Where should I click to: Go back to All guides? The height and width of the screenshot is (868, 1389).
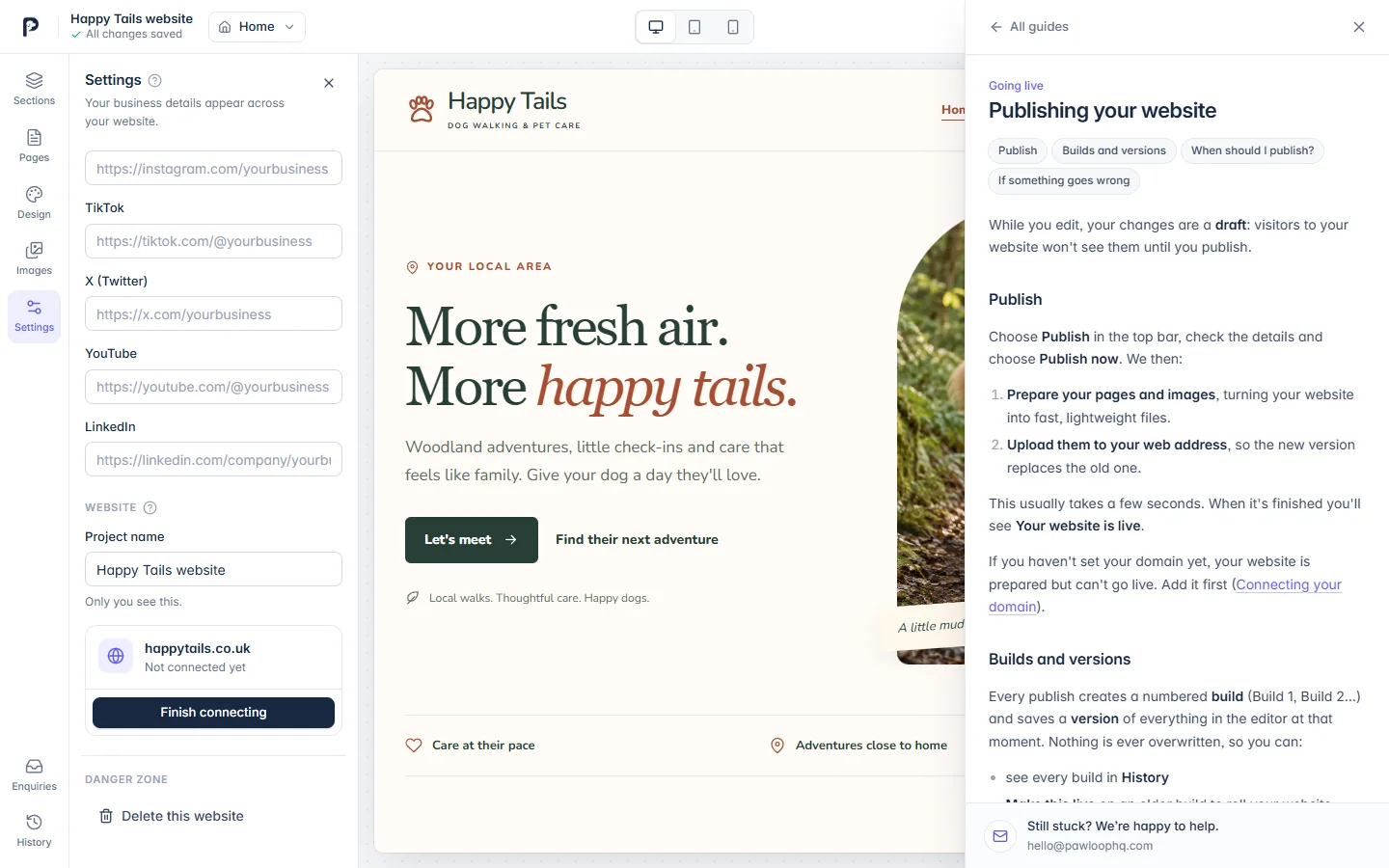click(1029, 27)
